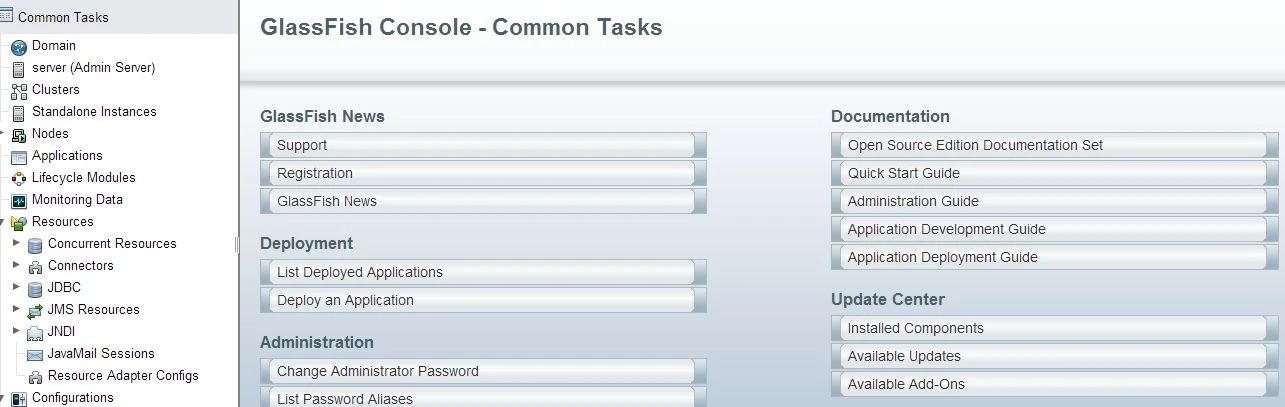Select the Lifecycle Modules icon

(18, 178)
